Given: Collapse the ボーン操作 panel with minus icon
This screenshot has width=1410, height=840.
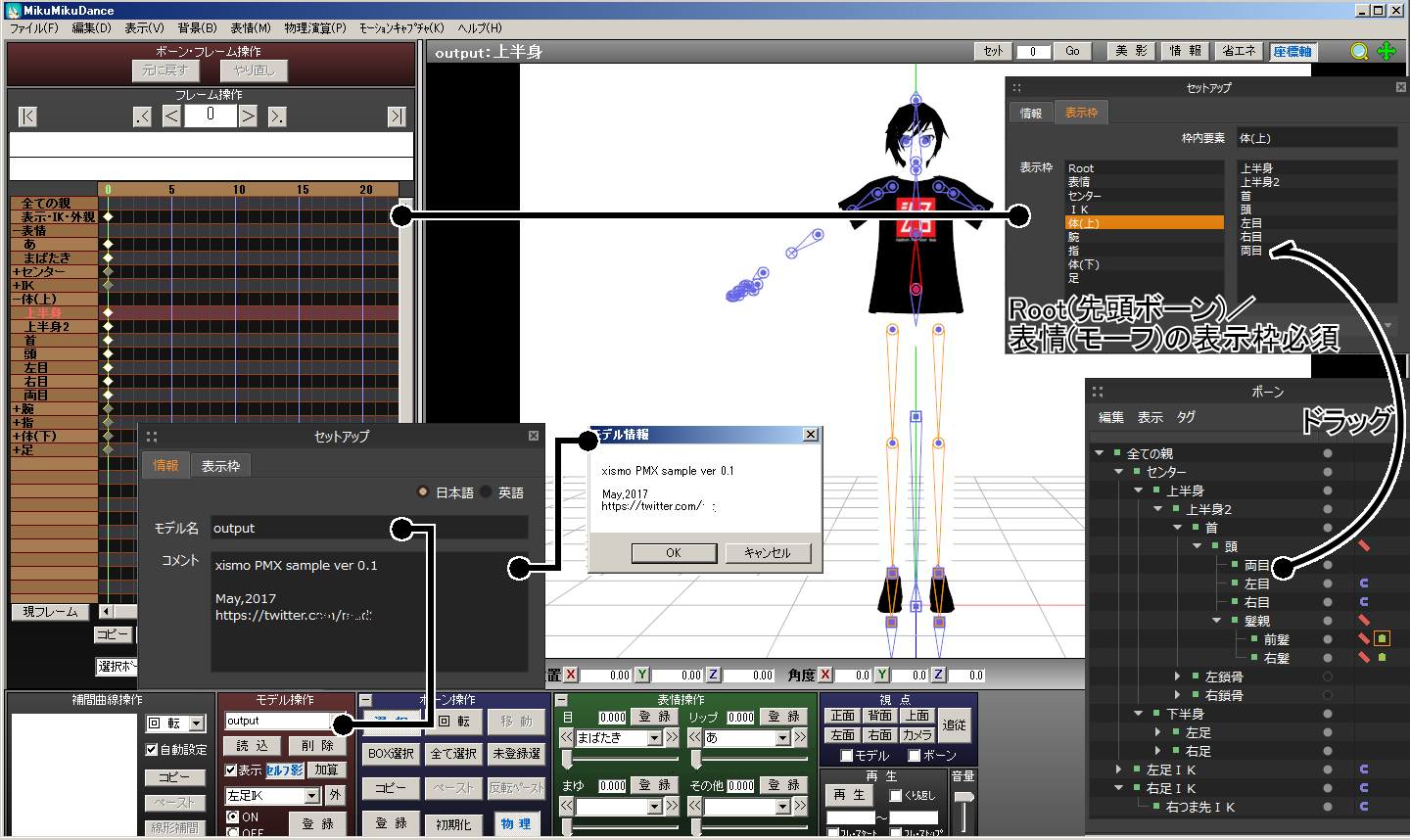Looking at the screenshot, I should pyautogui.click(x=366, y=700).
